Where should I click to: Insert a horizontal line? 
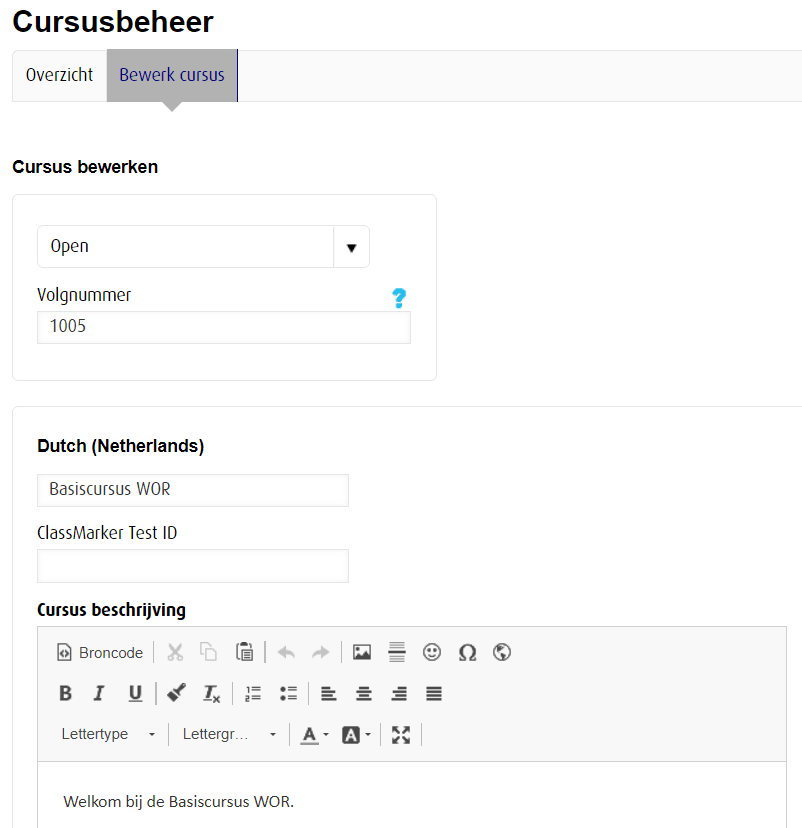pos(397,653)
